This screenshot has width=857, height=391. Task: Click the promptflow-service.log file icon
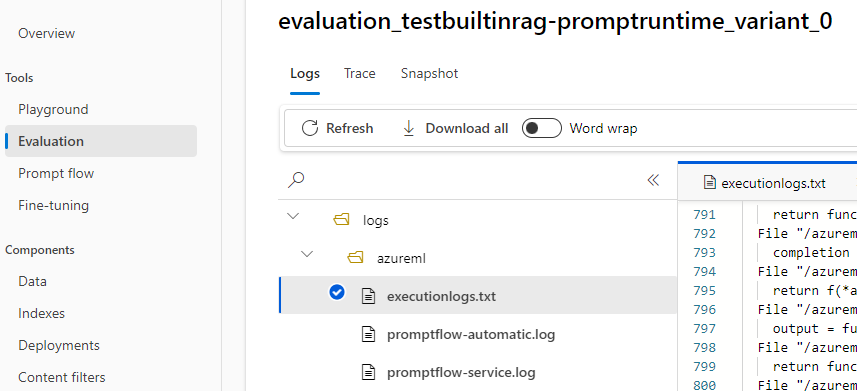point(369,372)
